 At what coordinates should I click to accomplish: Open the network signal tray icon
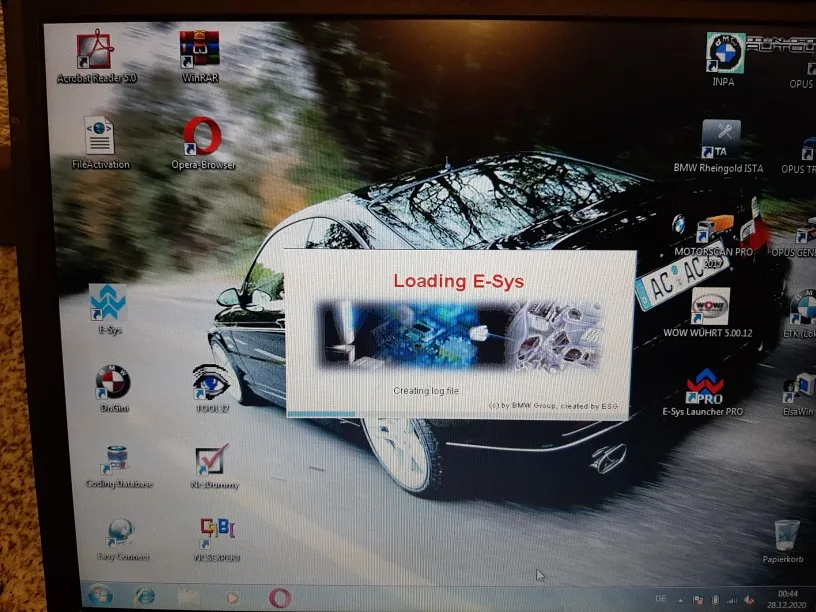point(732,601)
